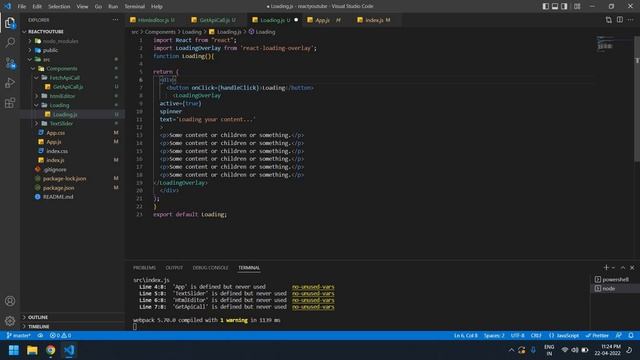Click the Open Changes icon in editor toolbar
The width and height of the screenshot is (640, 360).
point(609,20)
